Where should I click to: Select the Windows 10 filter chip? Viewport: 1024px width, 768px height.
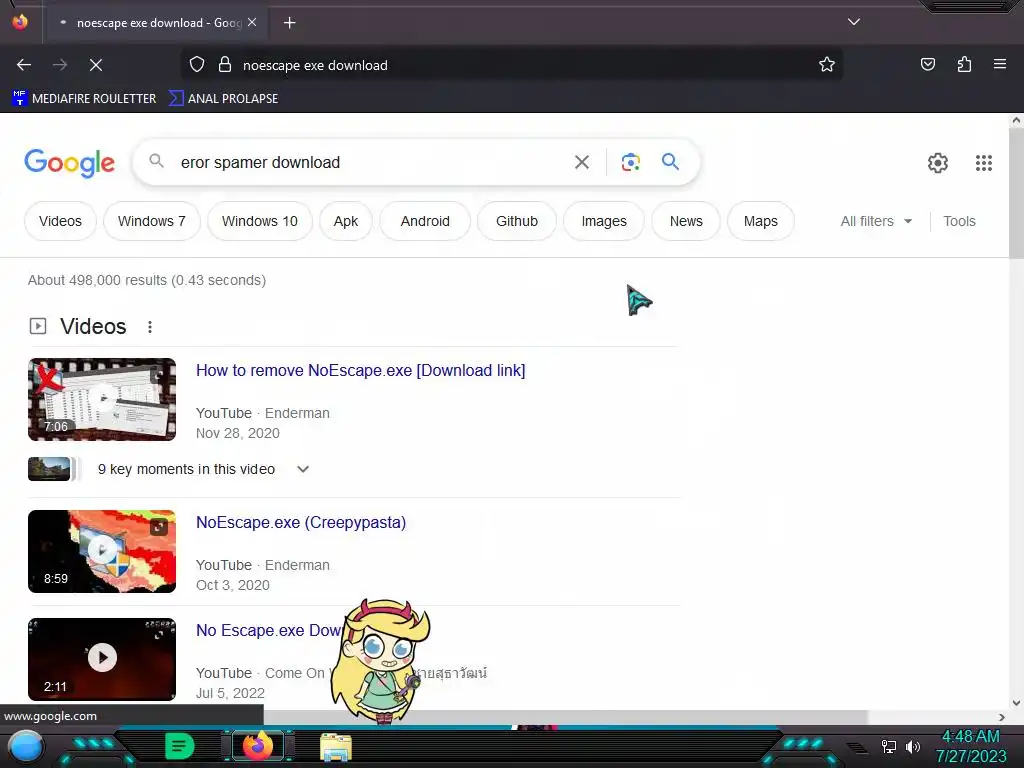260,221
